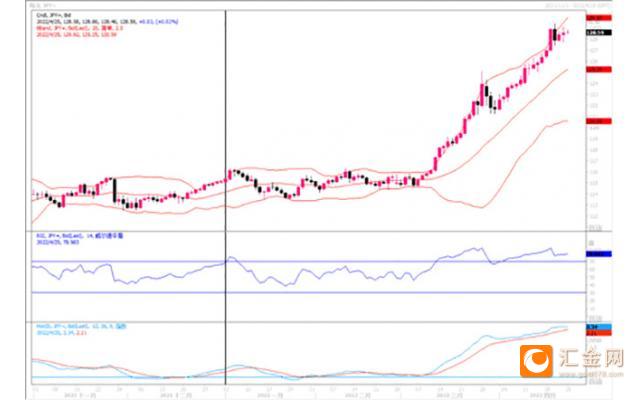The image size is (640, 400).
Task: Click the topmost red Bollinger value tag on price axis
Action: click(x=598, y=18)
